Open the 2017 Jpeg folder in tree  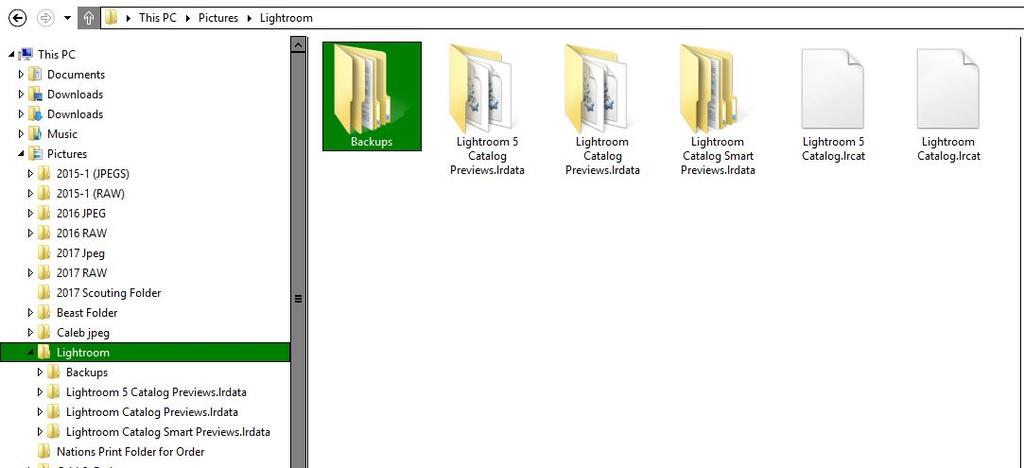pyautogui.click(x=80, y=253)
